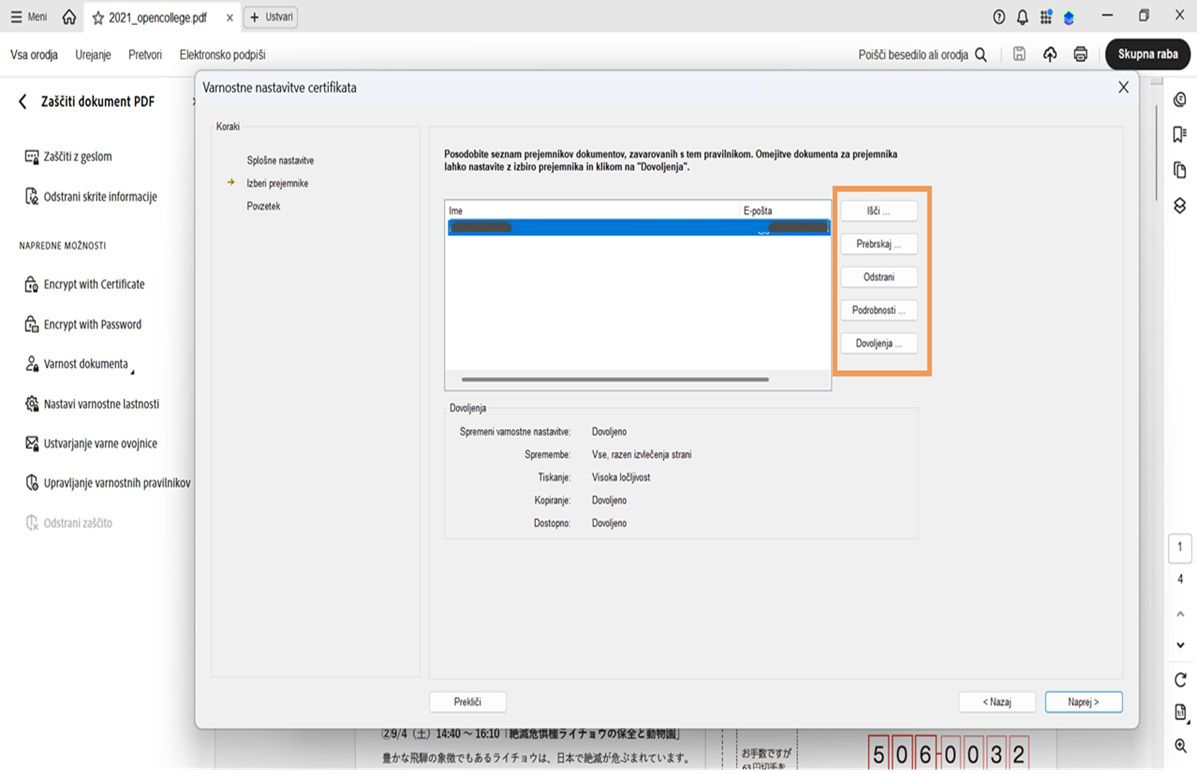Viewport: 1197px width, 773px height.
Task: Star the 2021_opencollege.pdf tab
Action: [x=98, y=18]
